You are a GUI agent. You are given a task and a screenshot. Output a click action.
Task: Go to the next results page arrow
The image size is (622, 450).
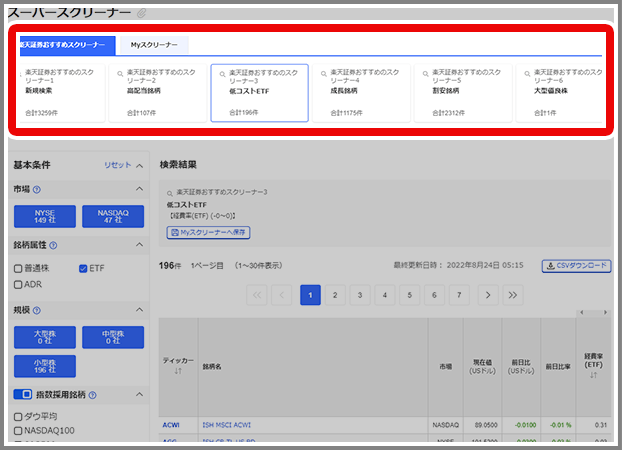487,295
